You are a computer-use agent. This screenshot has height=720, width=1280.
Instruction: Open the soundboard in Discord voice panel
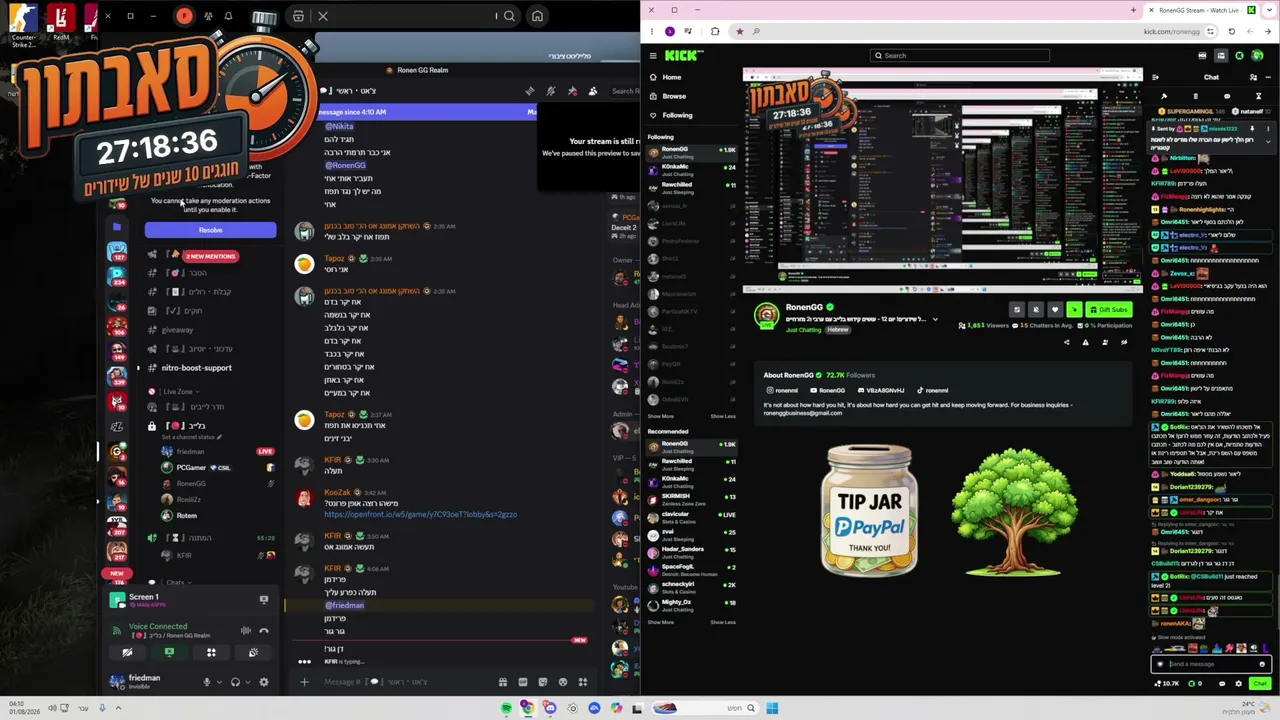coord(253,652)
